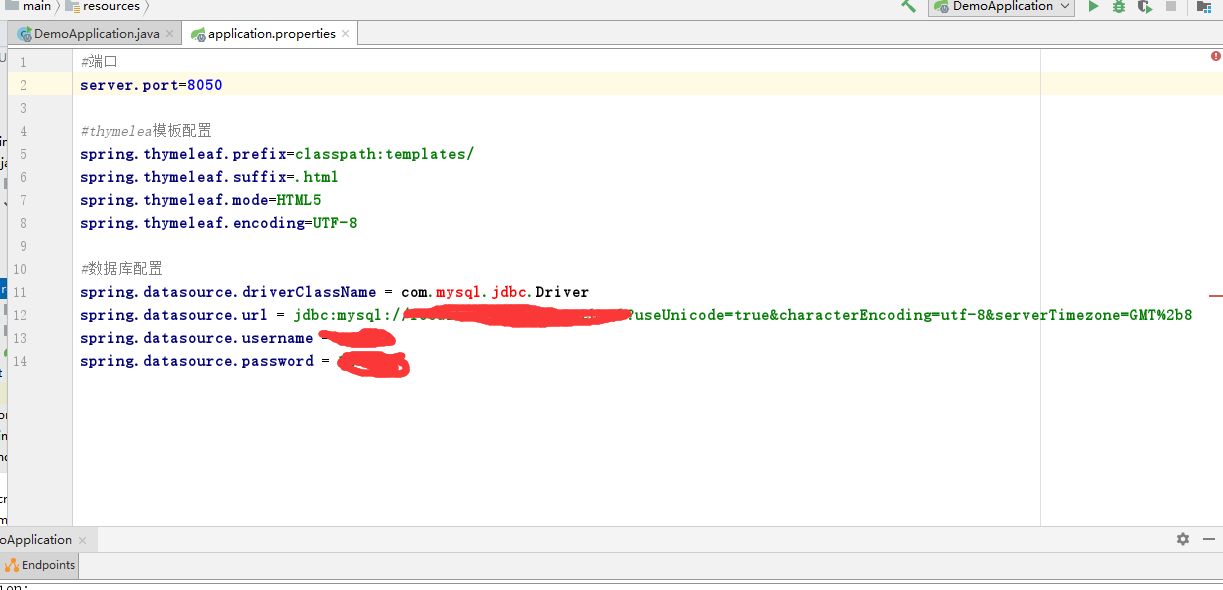Close the application.properties tab

(x=346, y=34)
